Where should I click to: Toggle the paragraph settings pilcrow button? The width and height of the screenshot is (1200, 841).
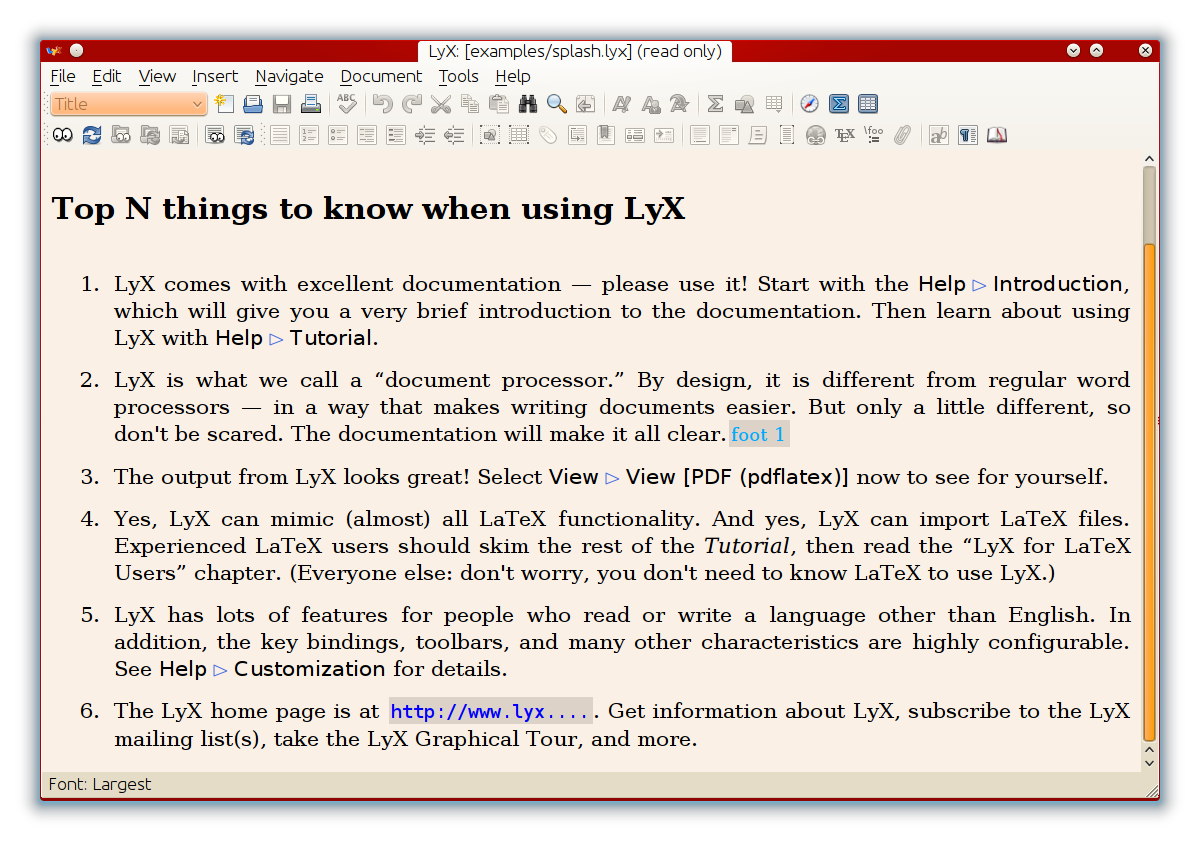point(967,135)
